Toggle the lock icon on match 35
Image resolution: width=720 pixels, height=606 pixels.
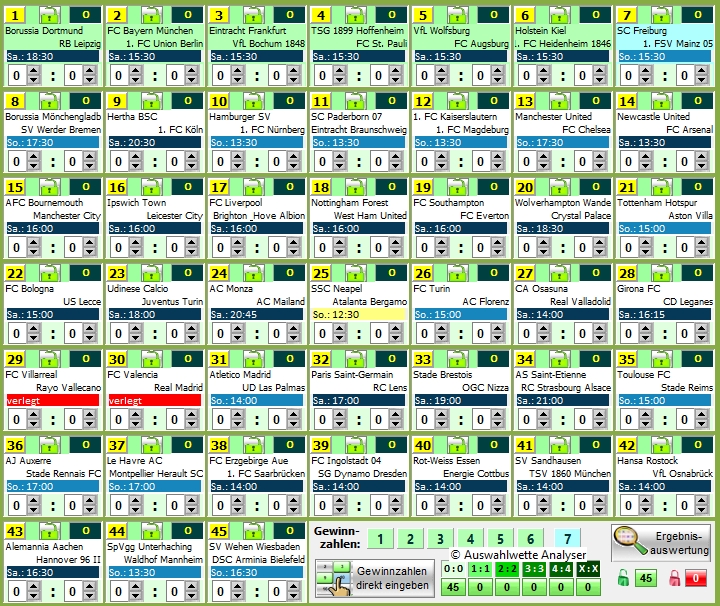pyautogui.click(x=661, y=359)
